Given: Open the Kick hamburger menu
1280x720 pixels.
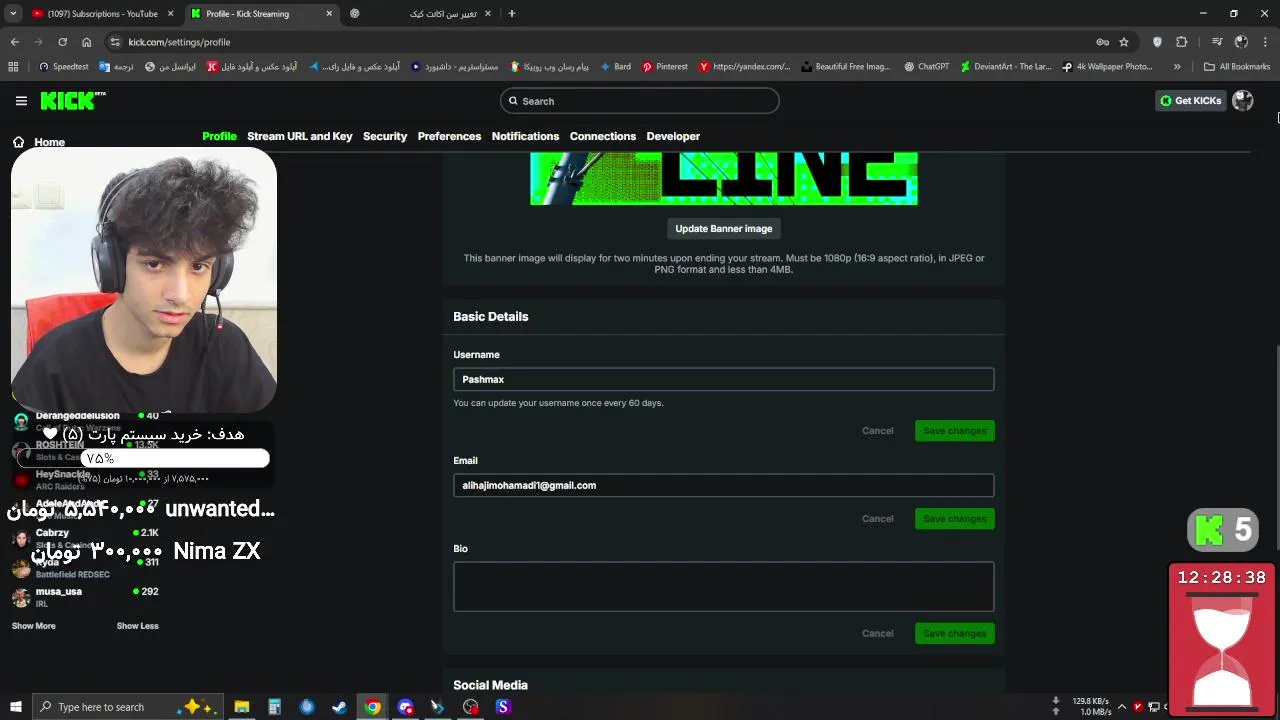Looking at the screenshot, I should tap(21, 100).
